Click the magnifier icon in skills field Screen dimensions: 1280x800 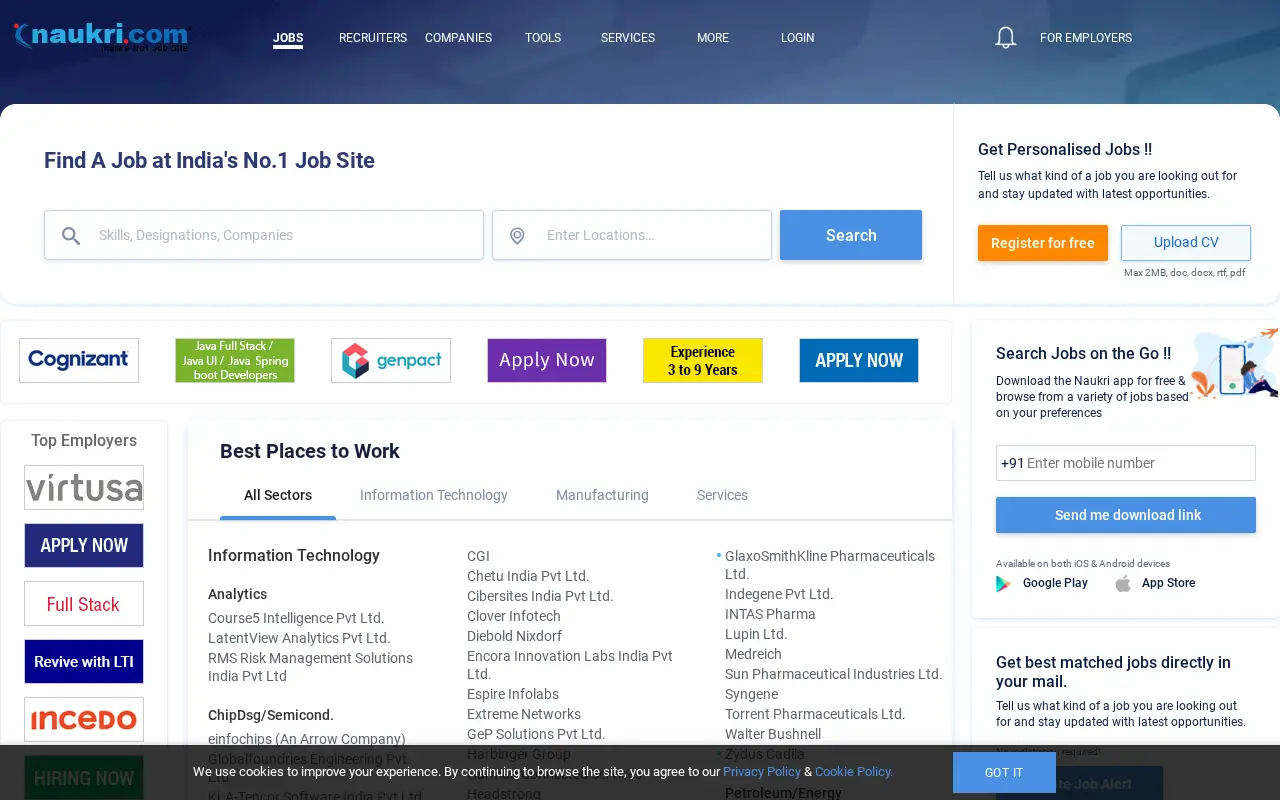(x=71, y=236)
